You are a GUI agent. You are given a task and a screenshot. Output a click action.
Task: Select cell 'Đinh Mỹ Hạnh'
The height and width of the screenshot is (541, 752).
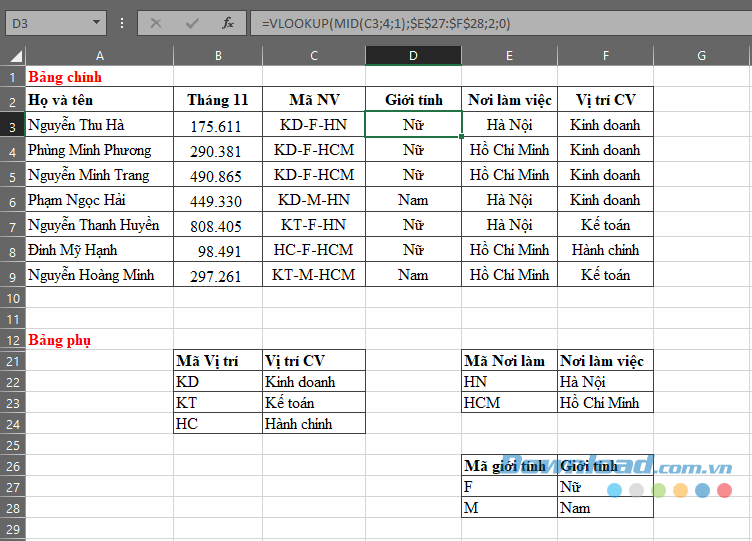click(99, 249)
